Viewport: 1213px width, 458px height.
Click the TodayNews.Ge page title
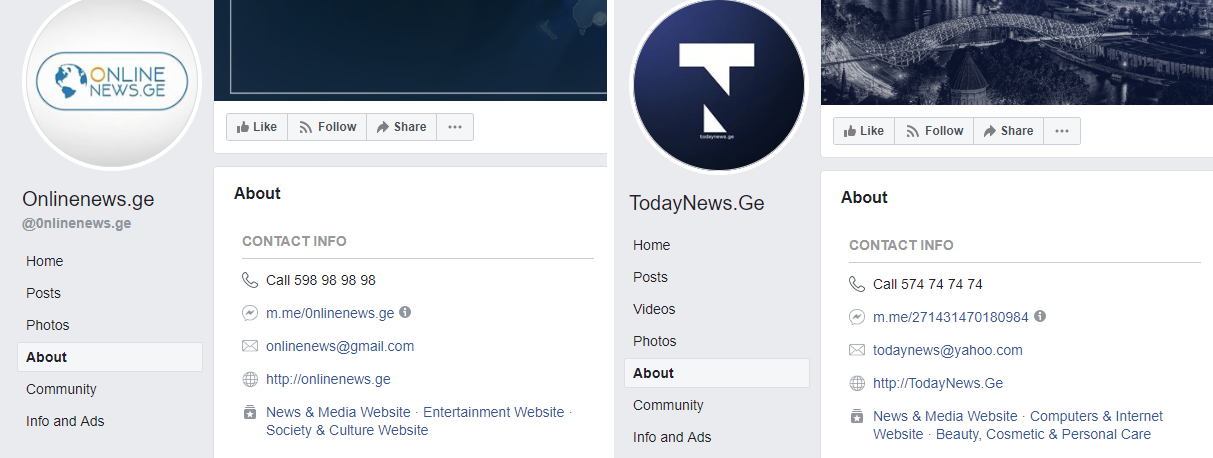click(697, 203)
